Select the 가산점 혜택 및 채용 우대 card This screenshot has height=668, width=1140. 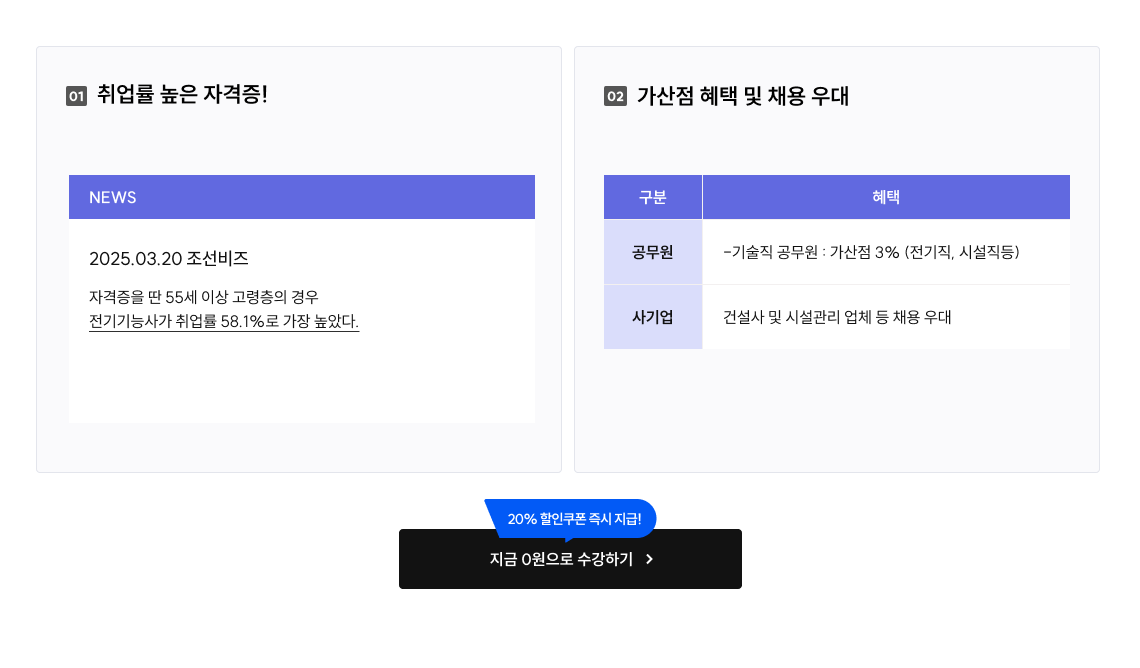coord(837,259)
